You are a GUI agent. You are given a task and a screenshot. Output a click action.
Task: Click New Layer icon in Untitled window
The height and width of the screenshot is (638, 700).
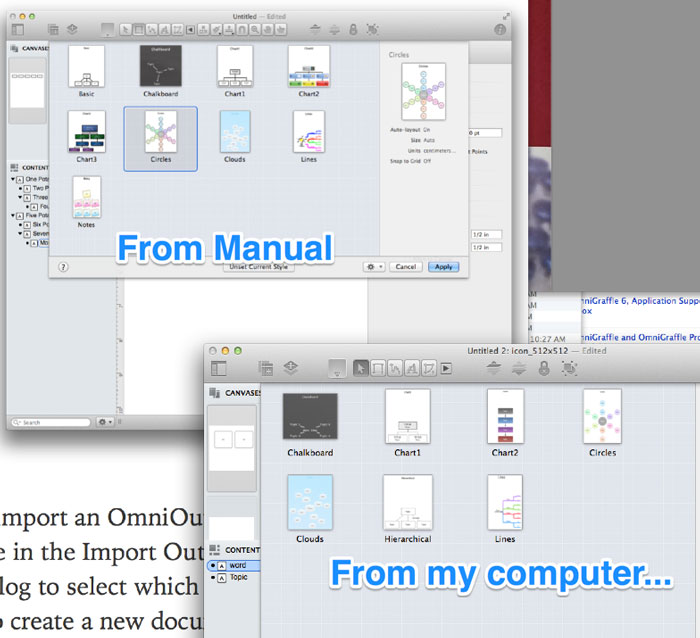coord(72,29)
